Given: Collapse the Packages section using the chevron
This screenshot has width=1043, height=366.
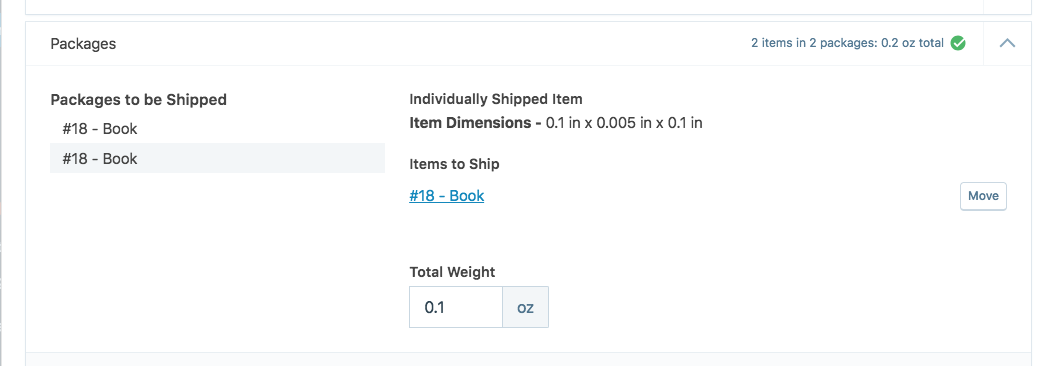Looking at the screenshot, I should [1007, 43].
